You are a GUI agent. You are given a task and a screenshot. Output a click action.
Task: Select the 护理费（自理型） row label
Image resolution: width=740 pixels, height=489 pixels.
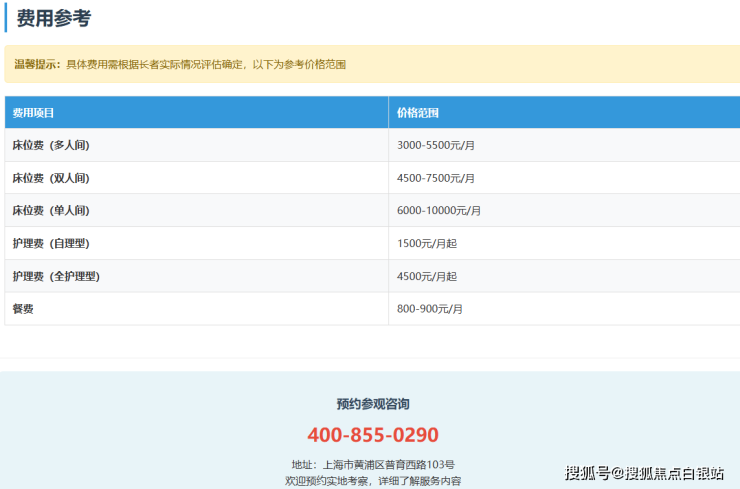tap(51, 243)
